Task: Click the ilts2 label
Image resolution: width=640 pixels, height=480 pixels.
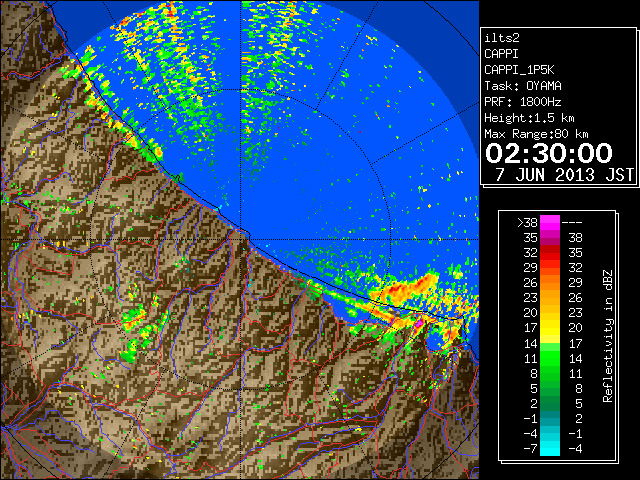Action: [x=502, y=38]
